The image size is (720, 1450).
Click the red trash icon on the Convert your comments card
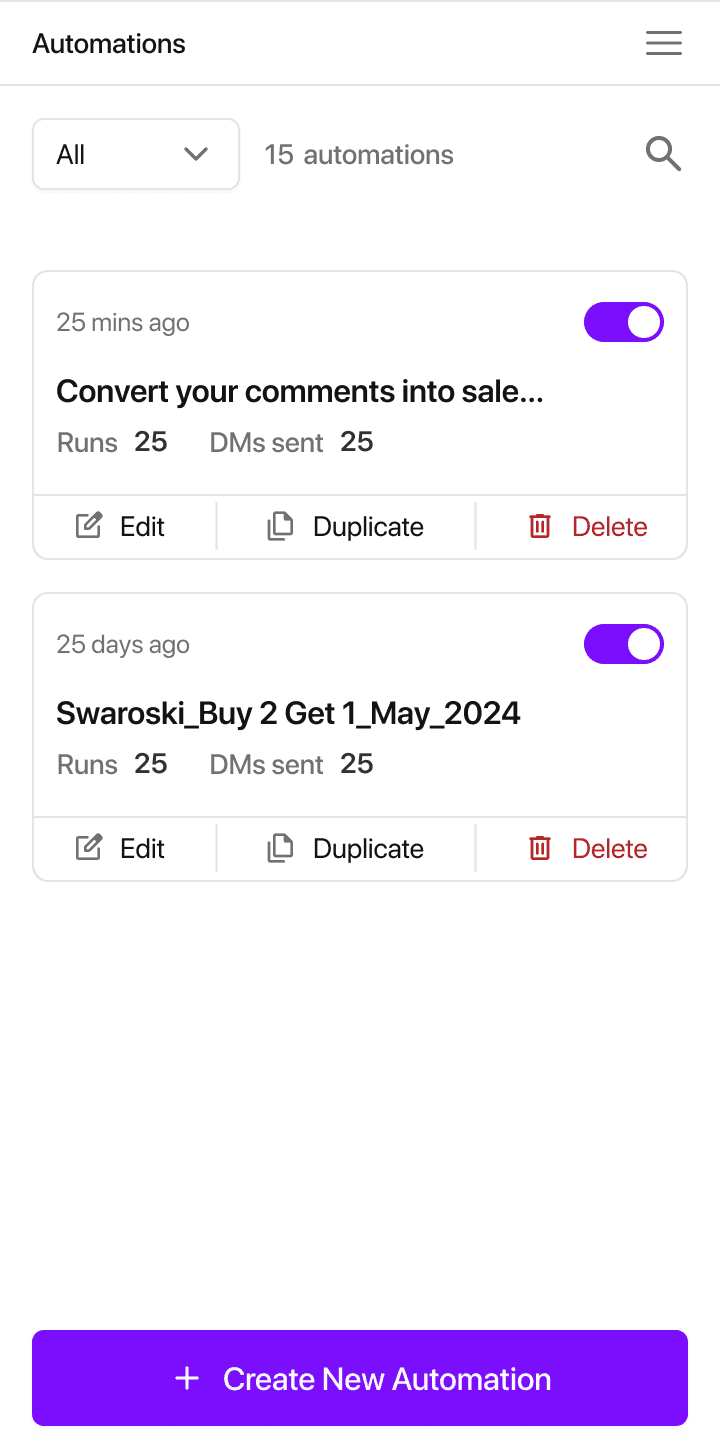point(540,526)
